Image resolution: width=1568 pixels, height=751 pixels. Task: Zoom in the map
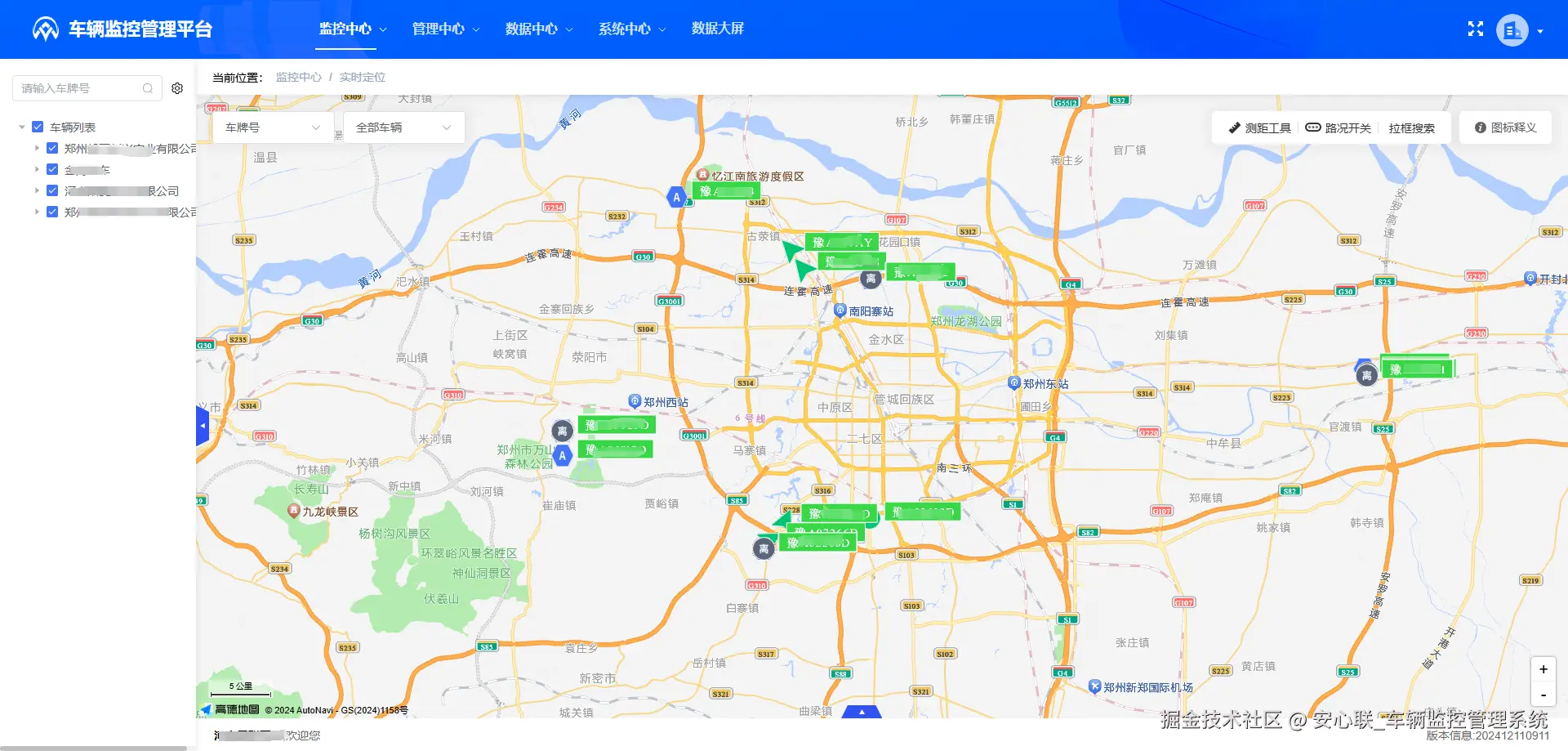click(x=1543, y=669)
